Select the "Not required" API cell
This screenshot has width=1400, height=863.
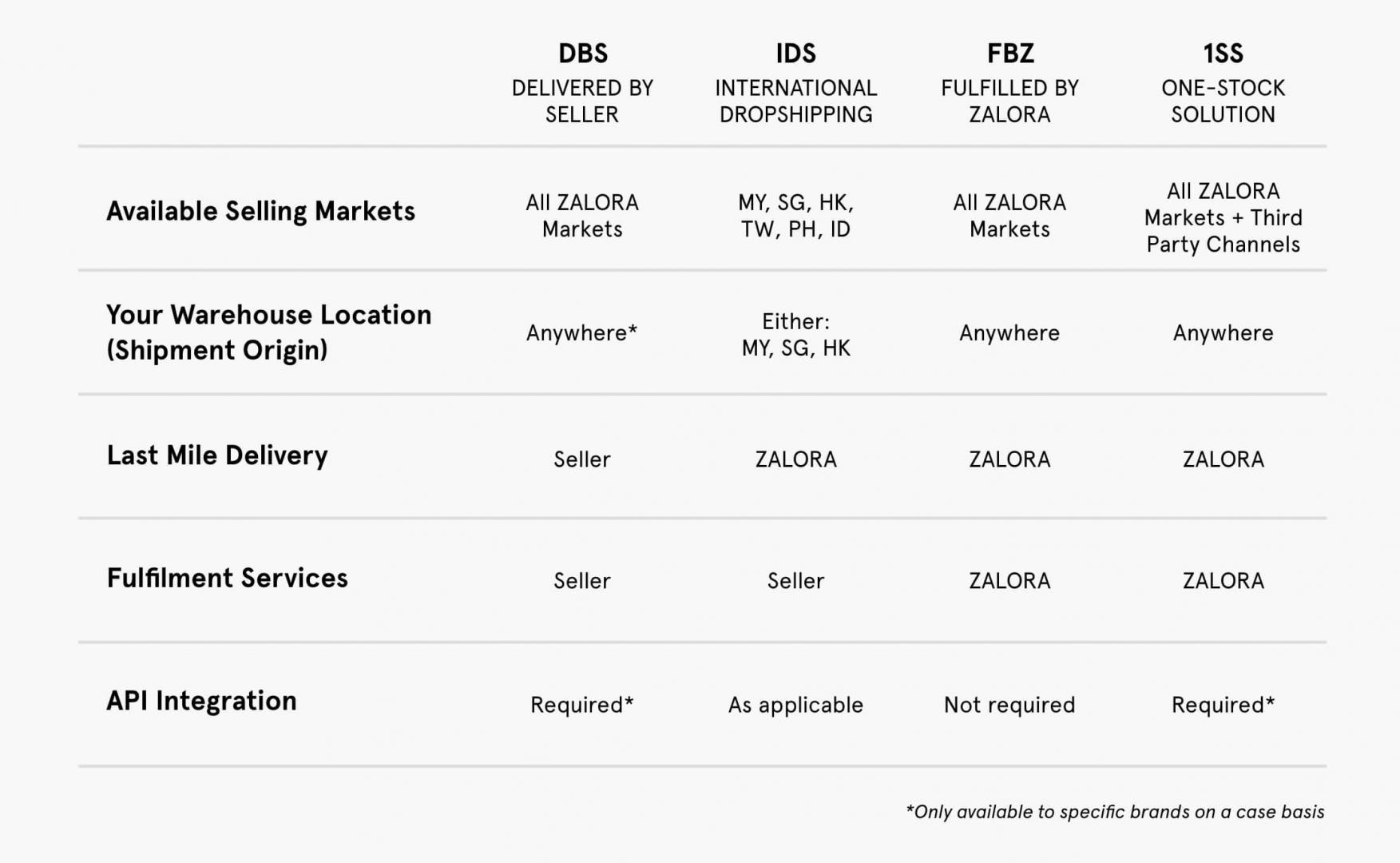click(x=1009, y=705)
